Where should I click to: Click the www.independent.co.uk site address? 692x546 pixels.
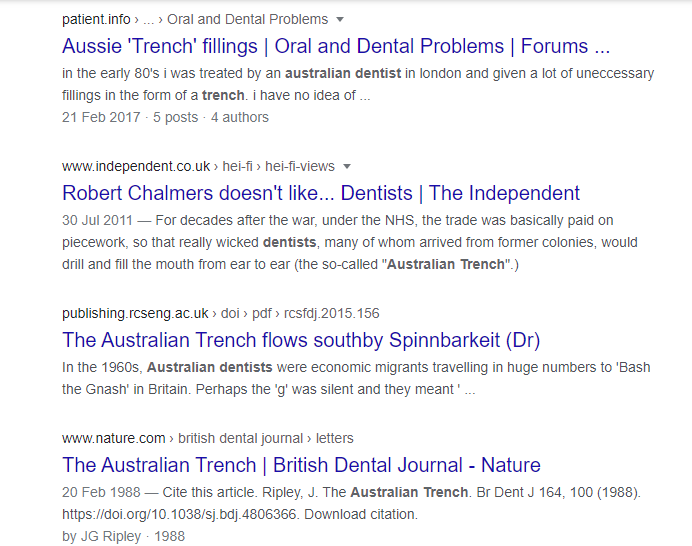point(136,166)
